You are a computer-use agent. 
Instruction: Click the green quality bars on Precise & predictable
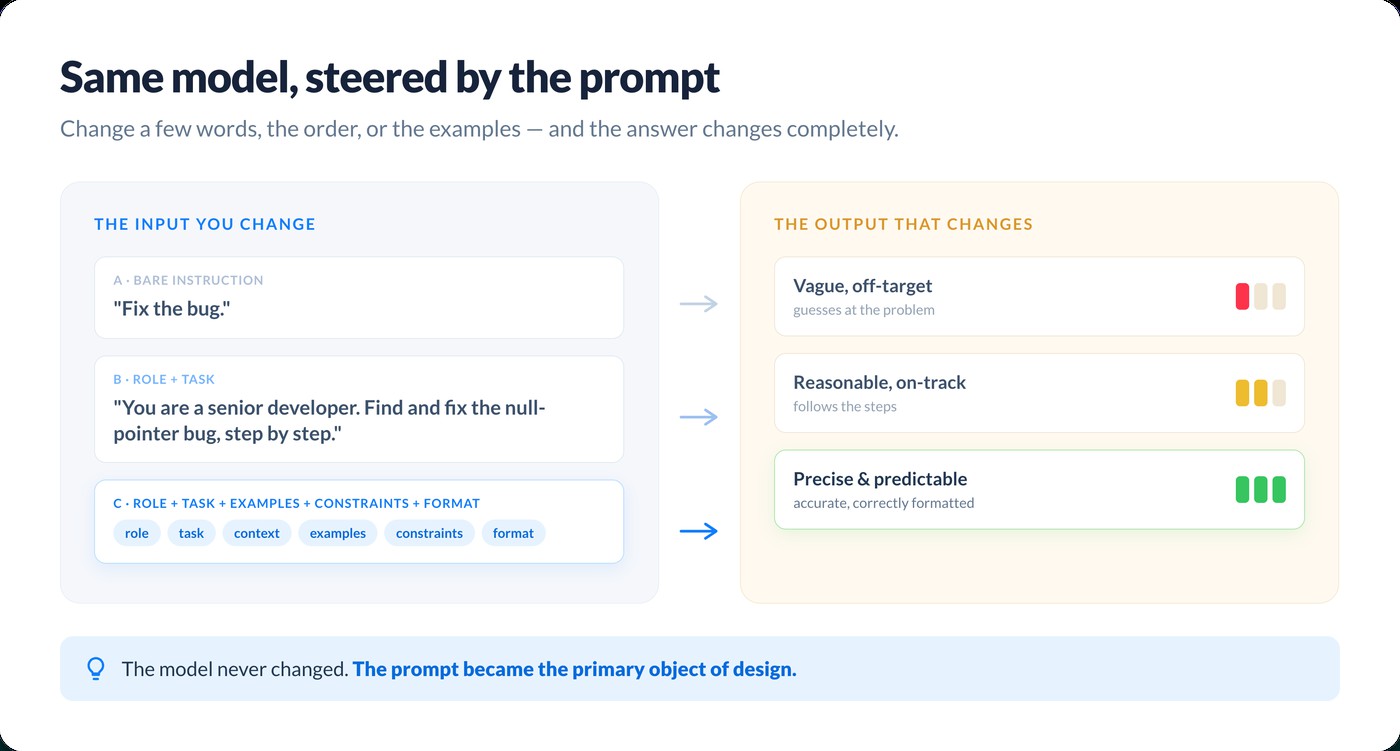point(1261,490)
